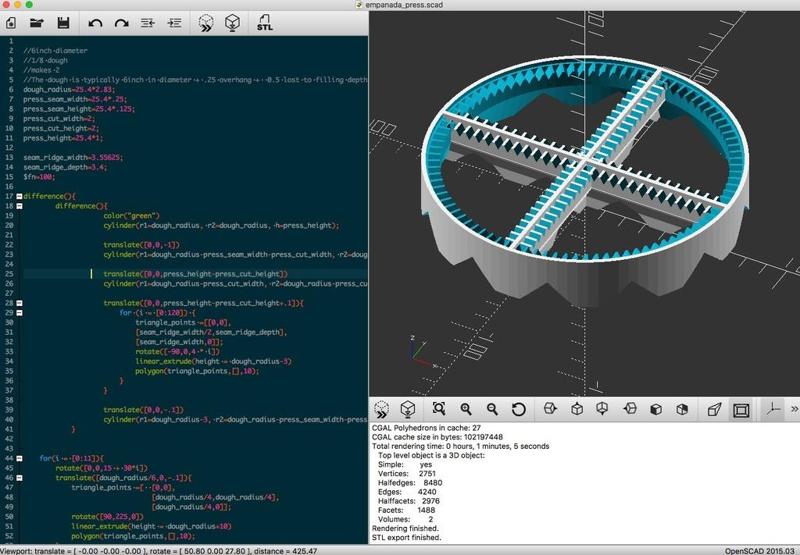Switch to the Left view
This screenshot has height=555, width=800.
630,409
